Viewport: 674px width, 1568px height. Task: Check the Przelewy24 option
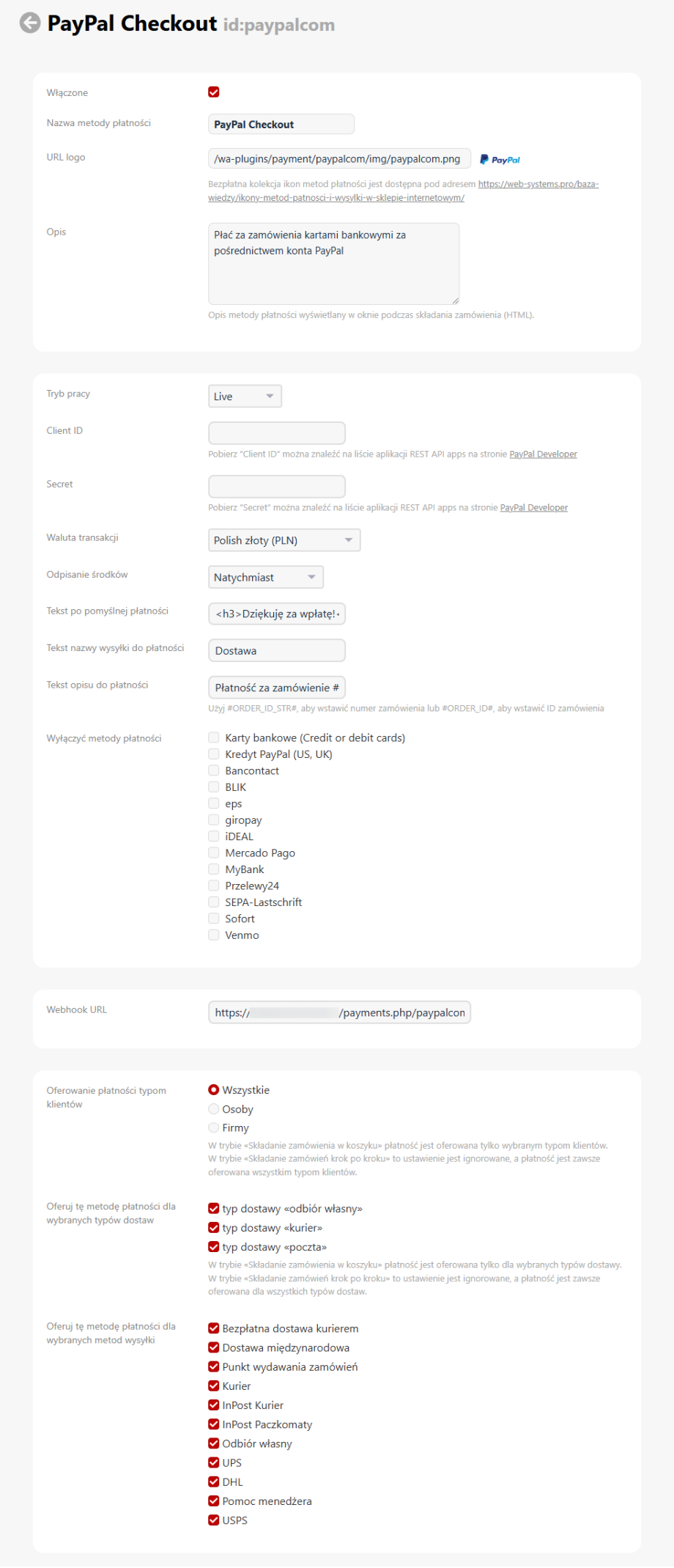tap(214, 886)
